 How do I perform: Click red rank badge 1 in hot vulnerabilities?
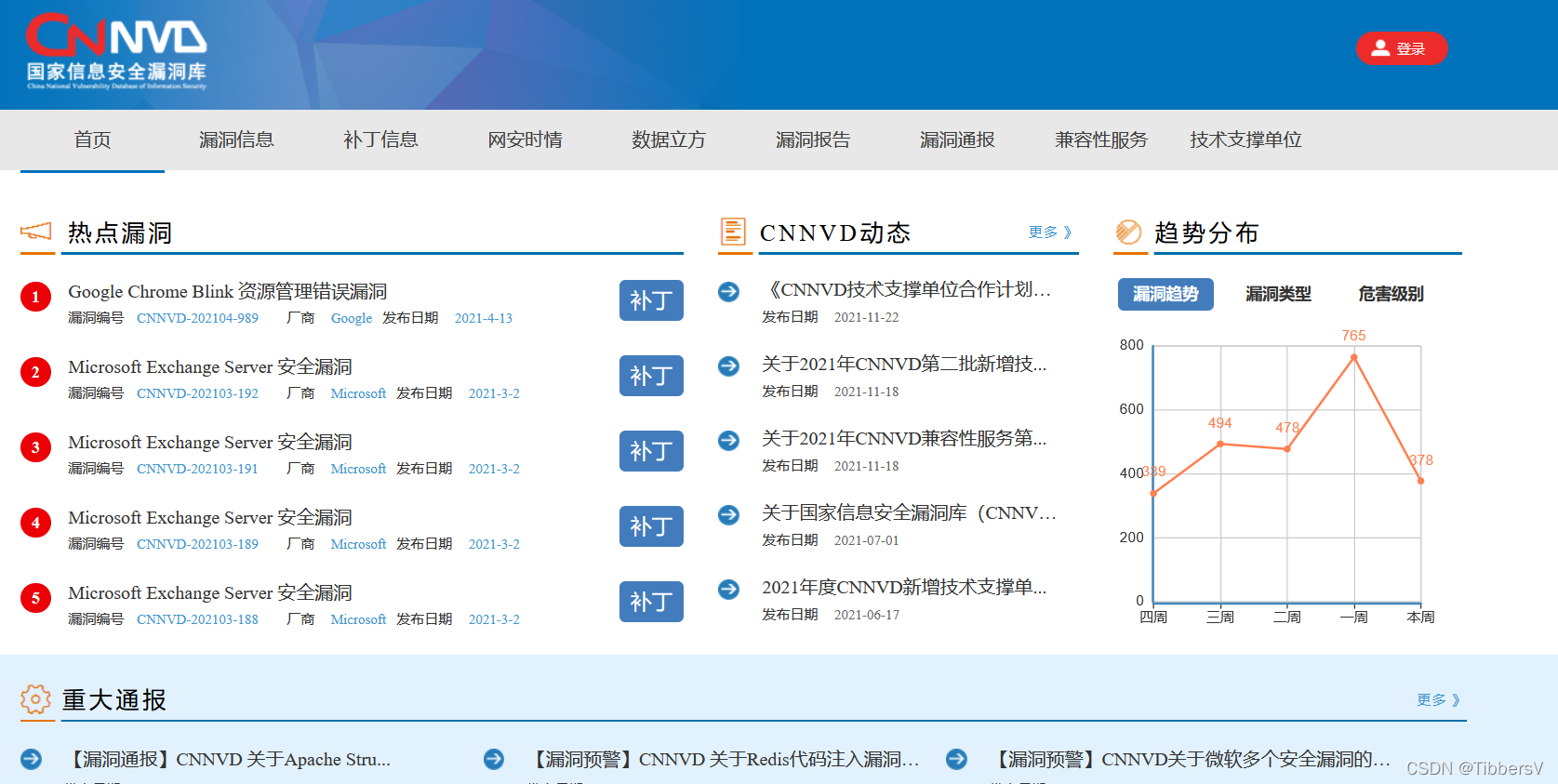tap(35, 297)
